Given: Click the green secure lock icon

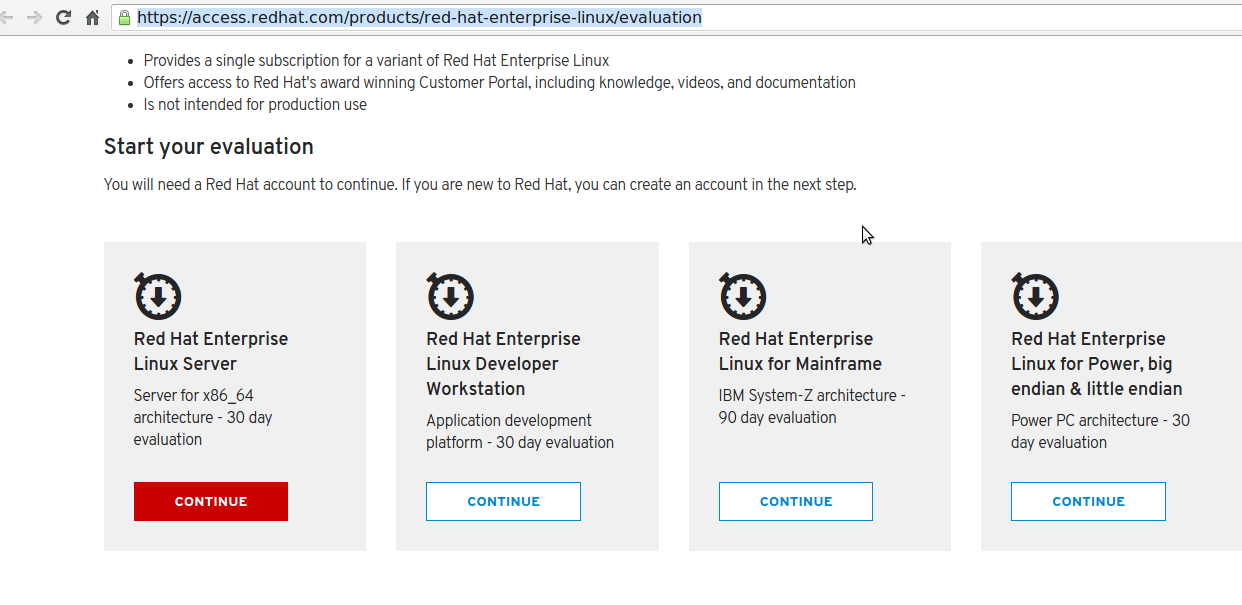Looking at the screenshot, I should pos(124,17).
